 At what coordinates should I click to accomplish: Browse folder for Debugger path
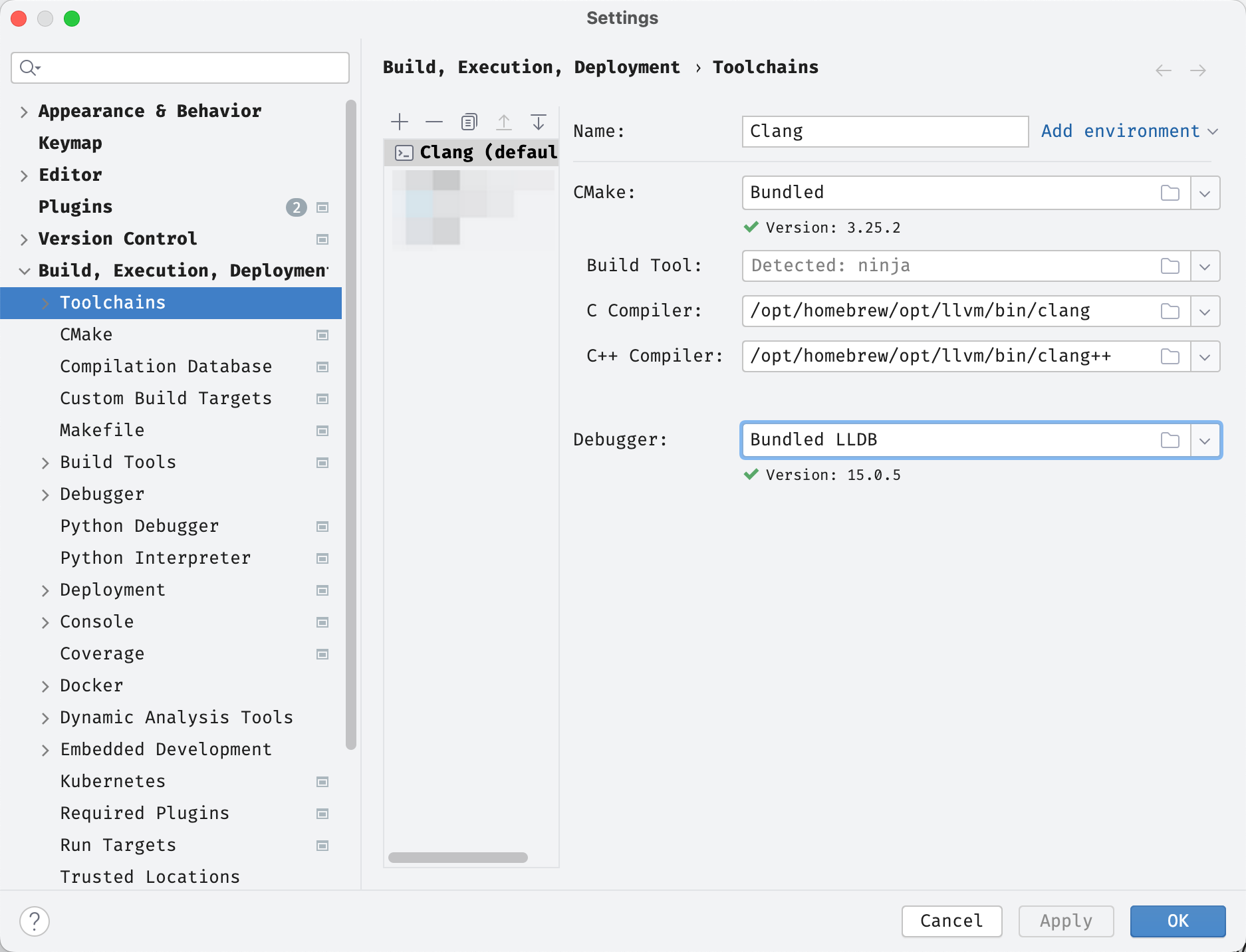pyautogui.click(x=1170, y=440)
